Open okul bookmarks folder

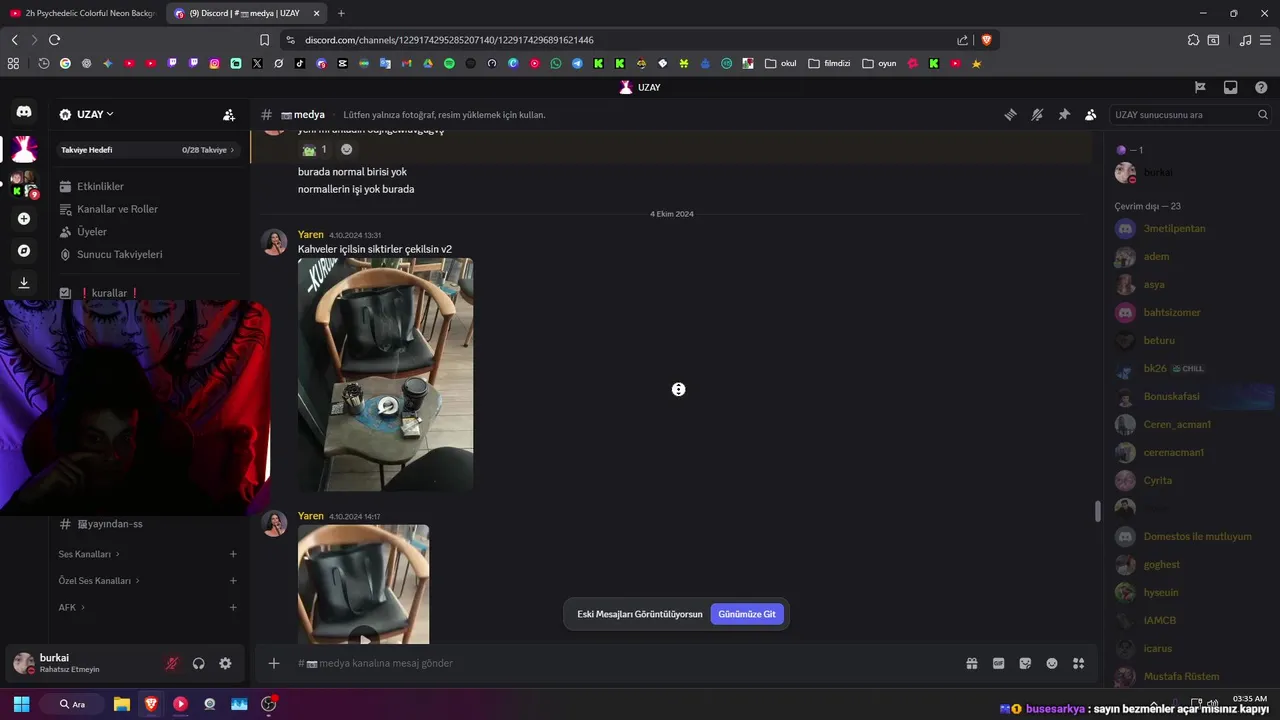[x=781, y=63]
